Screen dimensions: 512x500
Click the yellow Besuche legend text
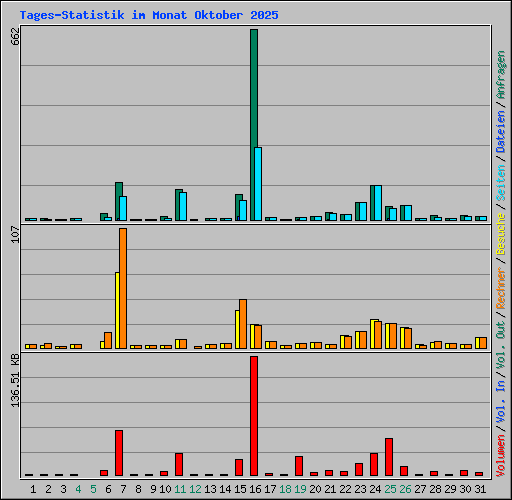501,234
